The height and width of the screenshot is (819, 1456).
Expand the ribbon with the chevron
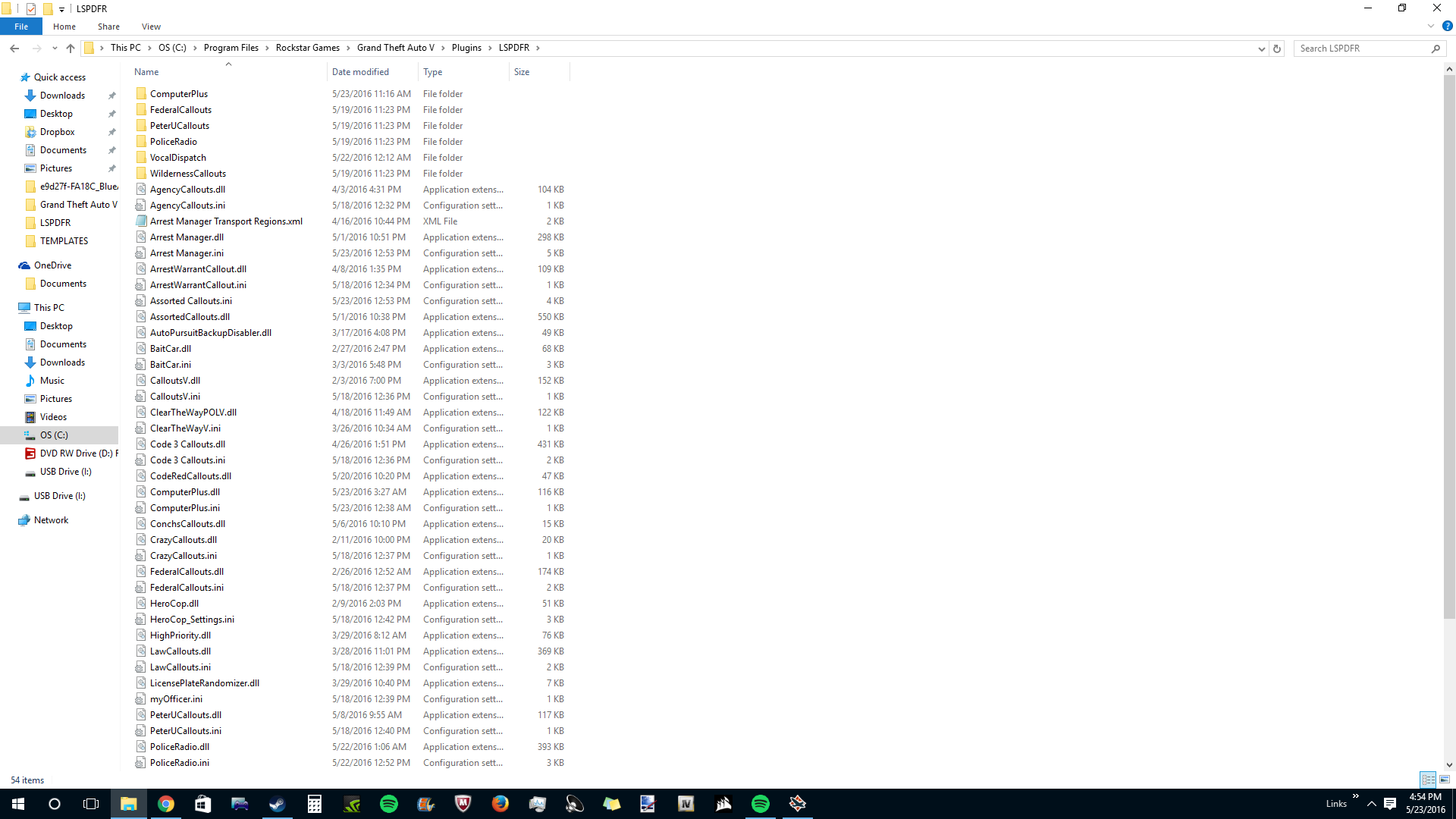tap(1431, 26)
